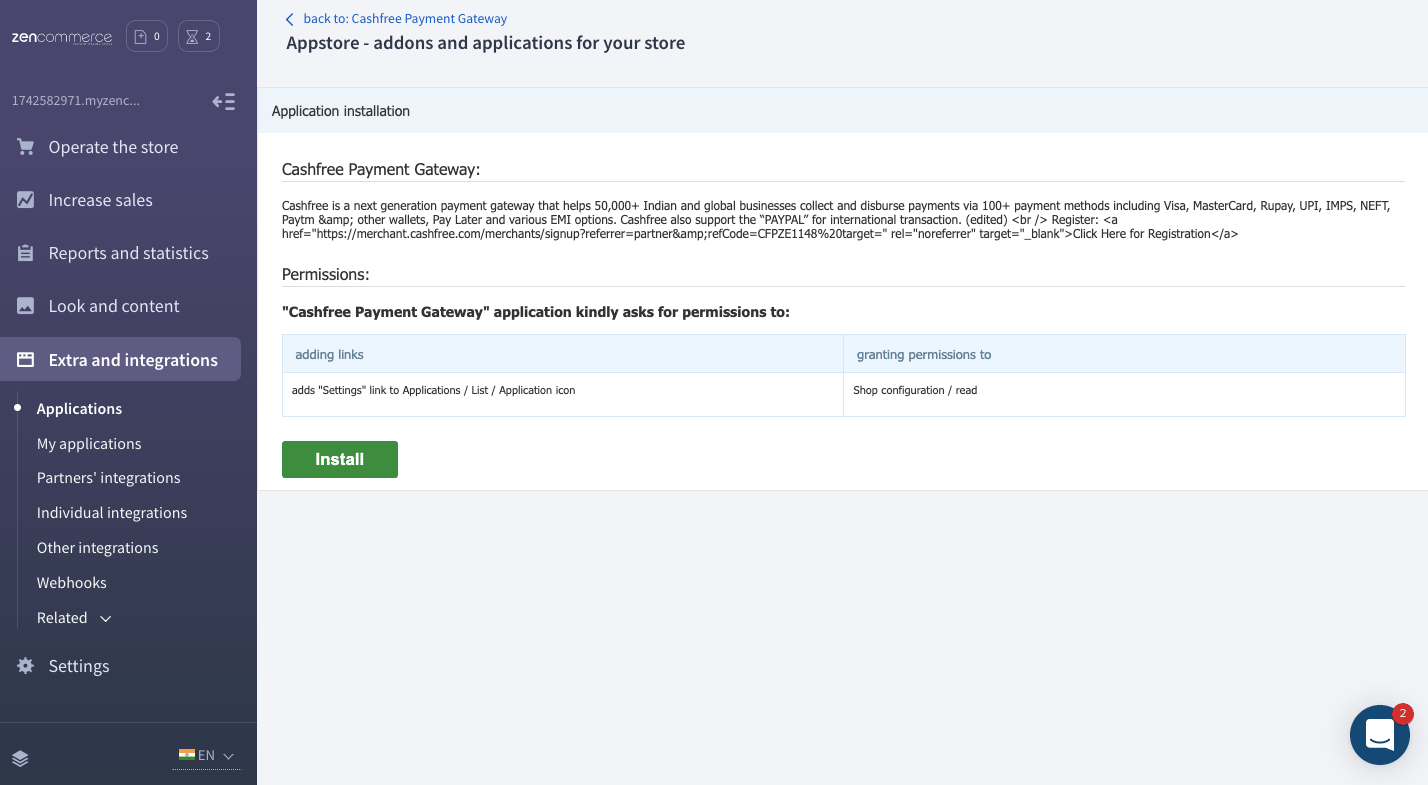Click the Permissions: heading

326,274
